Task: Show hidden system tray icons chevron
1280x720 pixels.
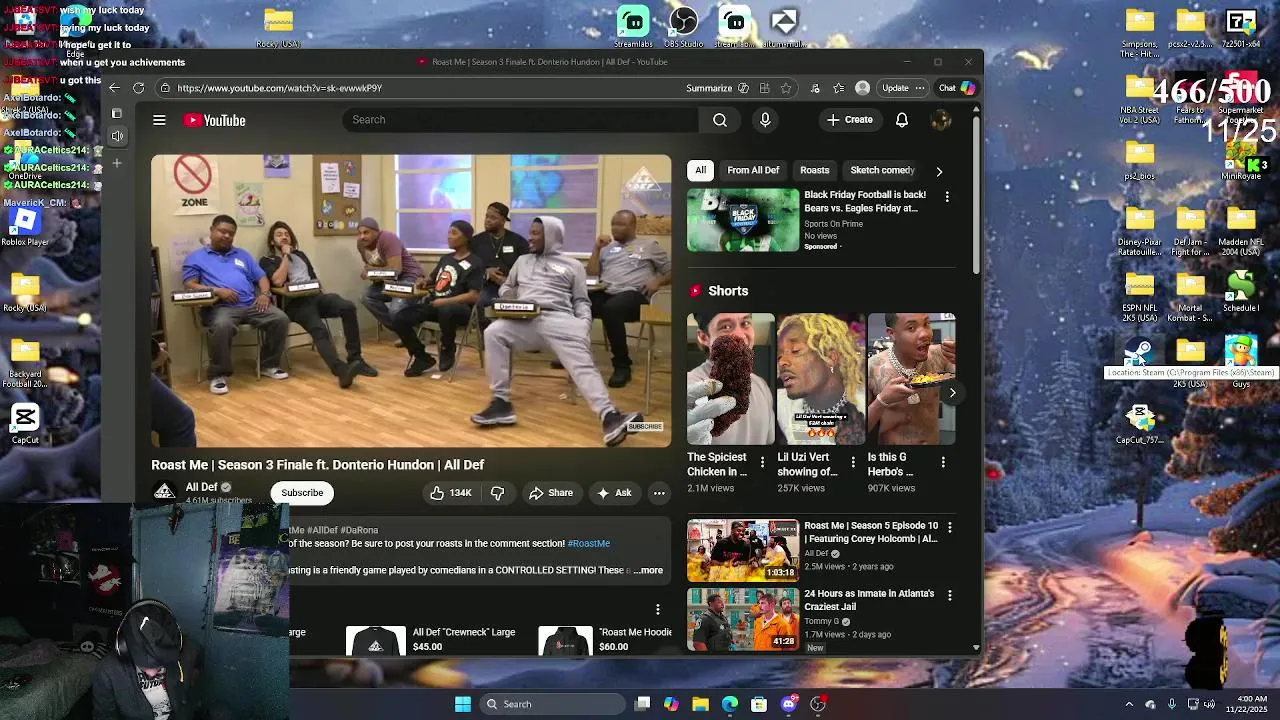Action: (1129, 704)
